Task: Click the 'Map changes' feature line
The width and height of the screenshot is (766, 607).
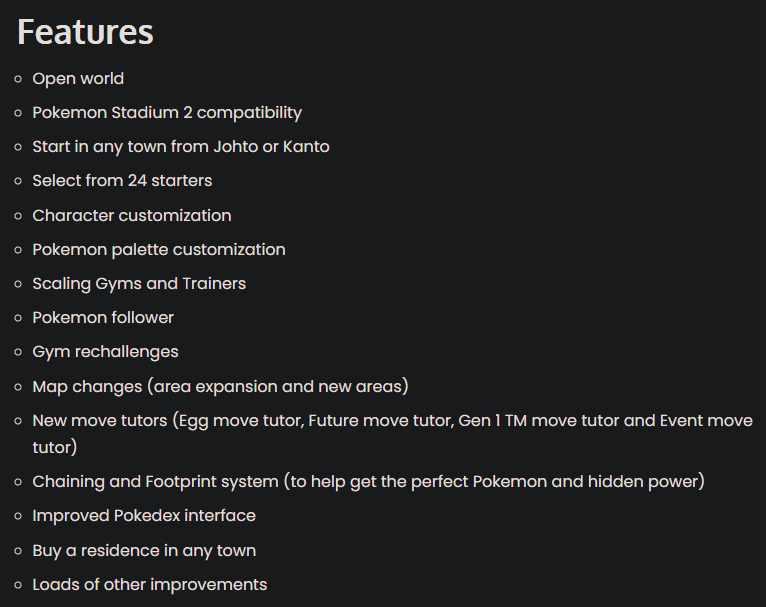Action: pyautogui.click(x=220, y=386)
